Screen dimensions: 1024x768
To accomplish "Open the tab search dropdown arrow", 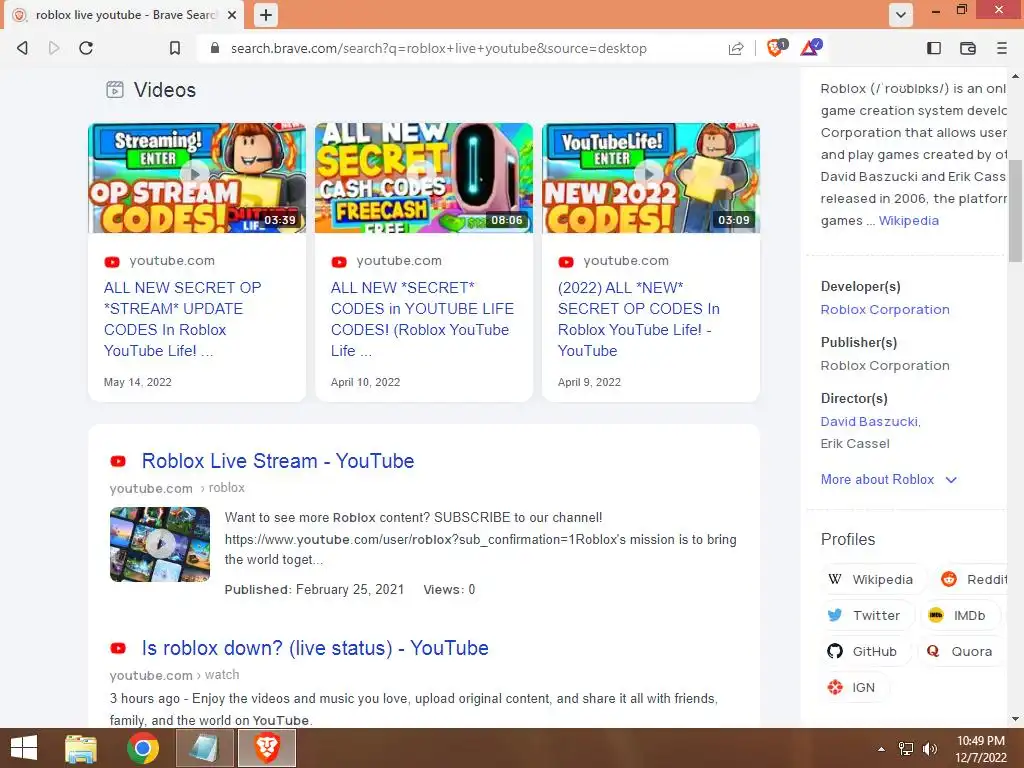I will pyautogui.click(x=901, y=14).
